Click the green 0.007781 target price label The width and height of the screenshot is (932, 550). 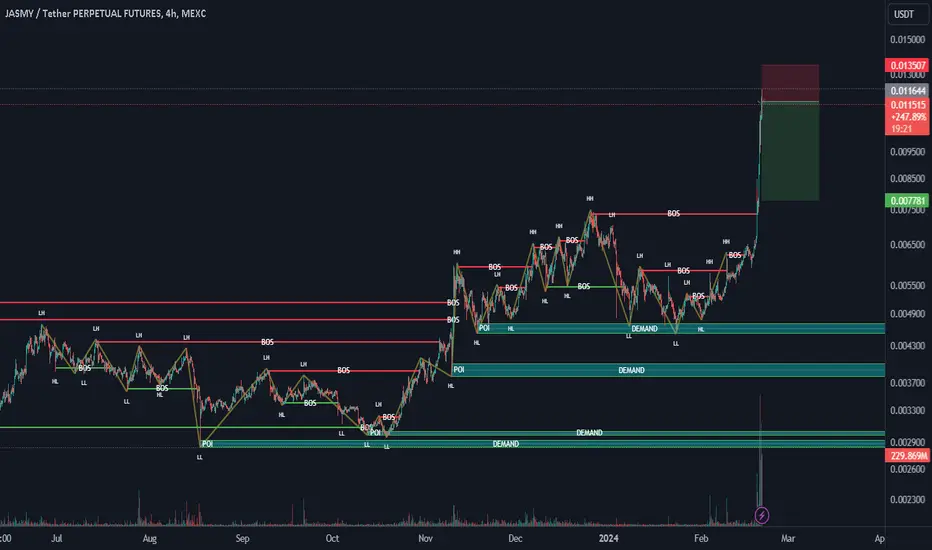point(907,200)
